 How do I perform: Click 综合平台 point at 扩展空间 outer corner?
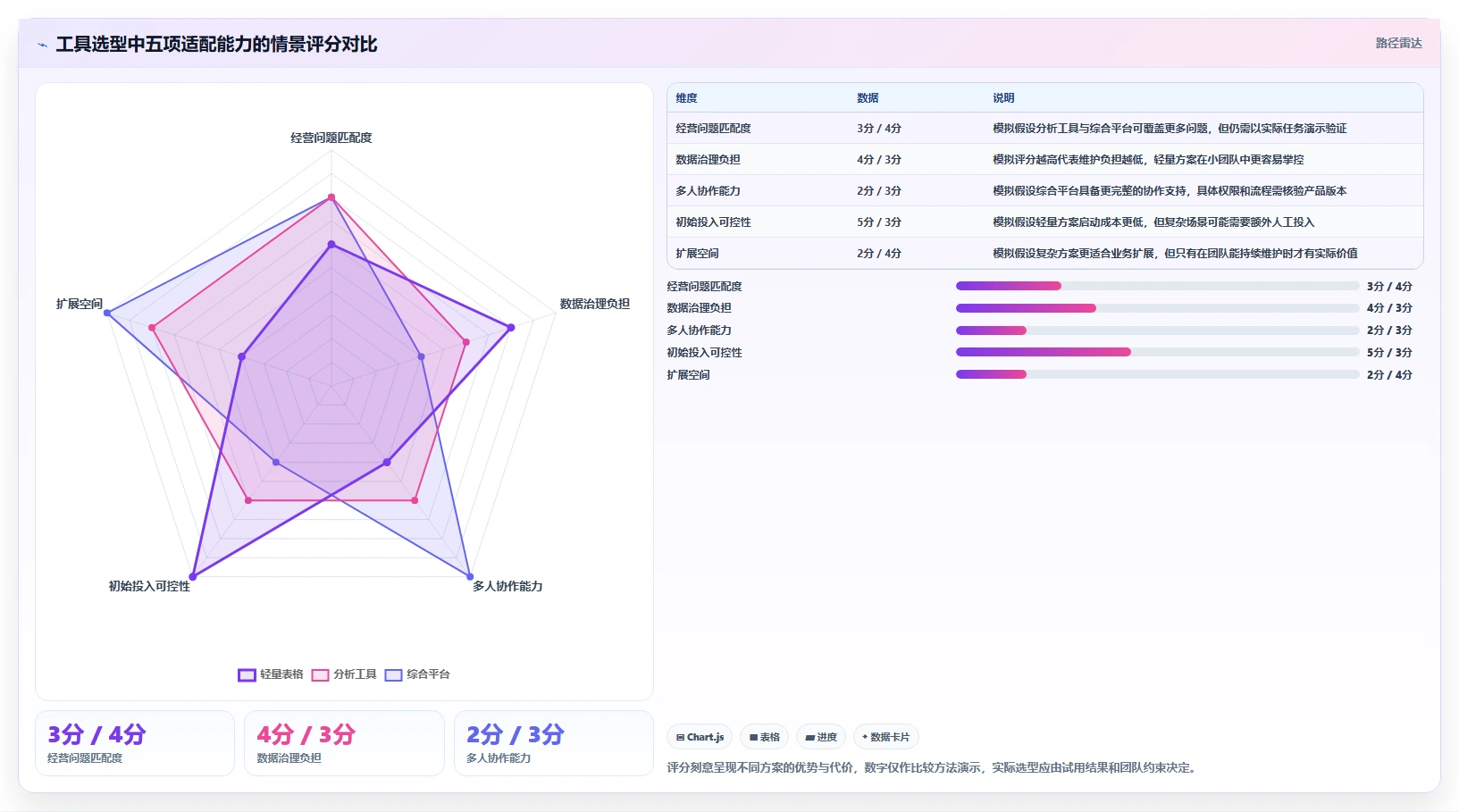click(107, 313)
